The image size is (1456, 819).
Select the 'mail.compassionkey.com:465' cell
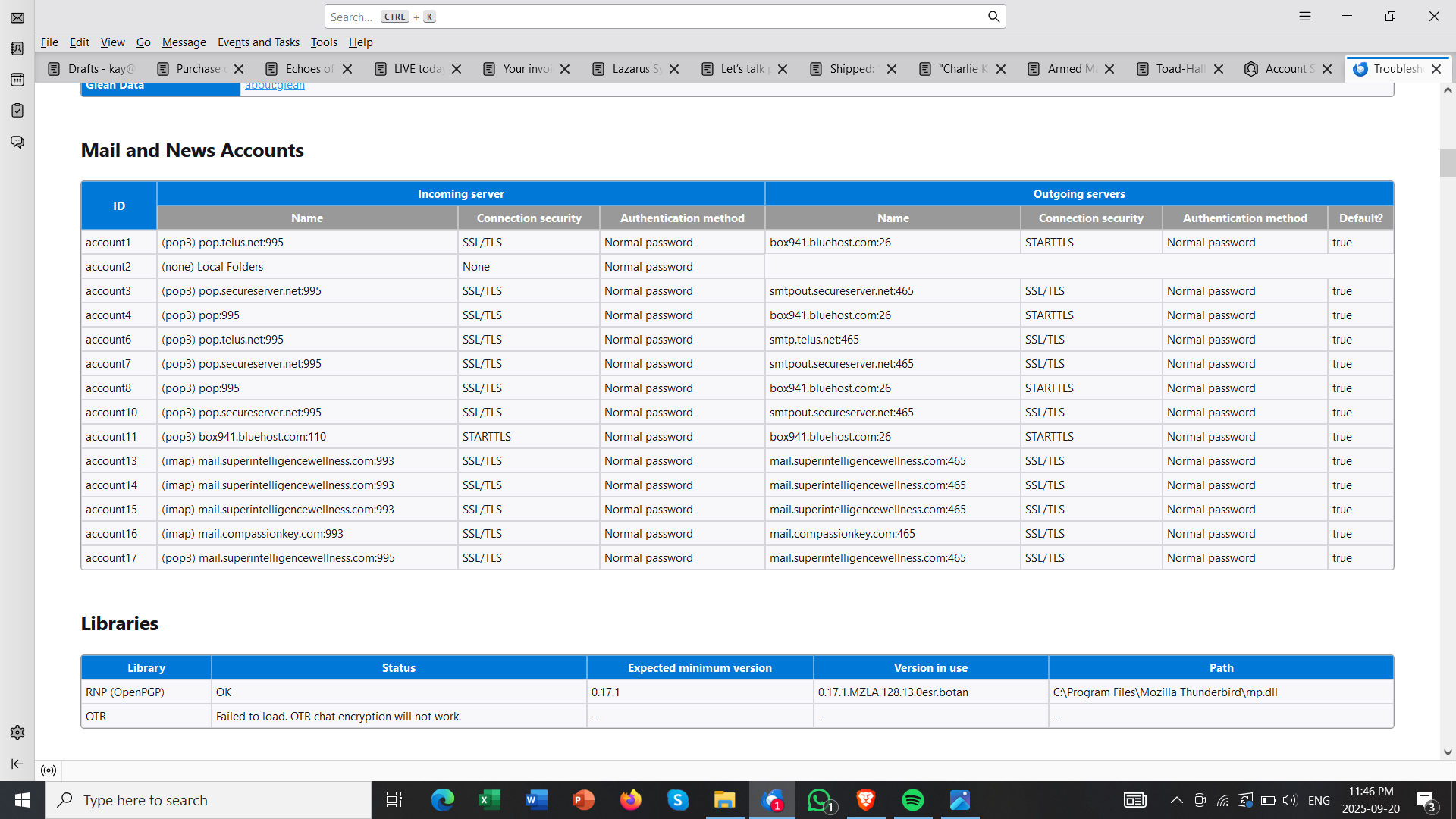(893, 534)
